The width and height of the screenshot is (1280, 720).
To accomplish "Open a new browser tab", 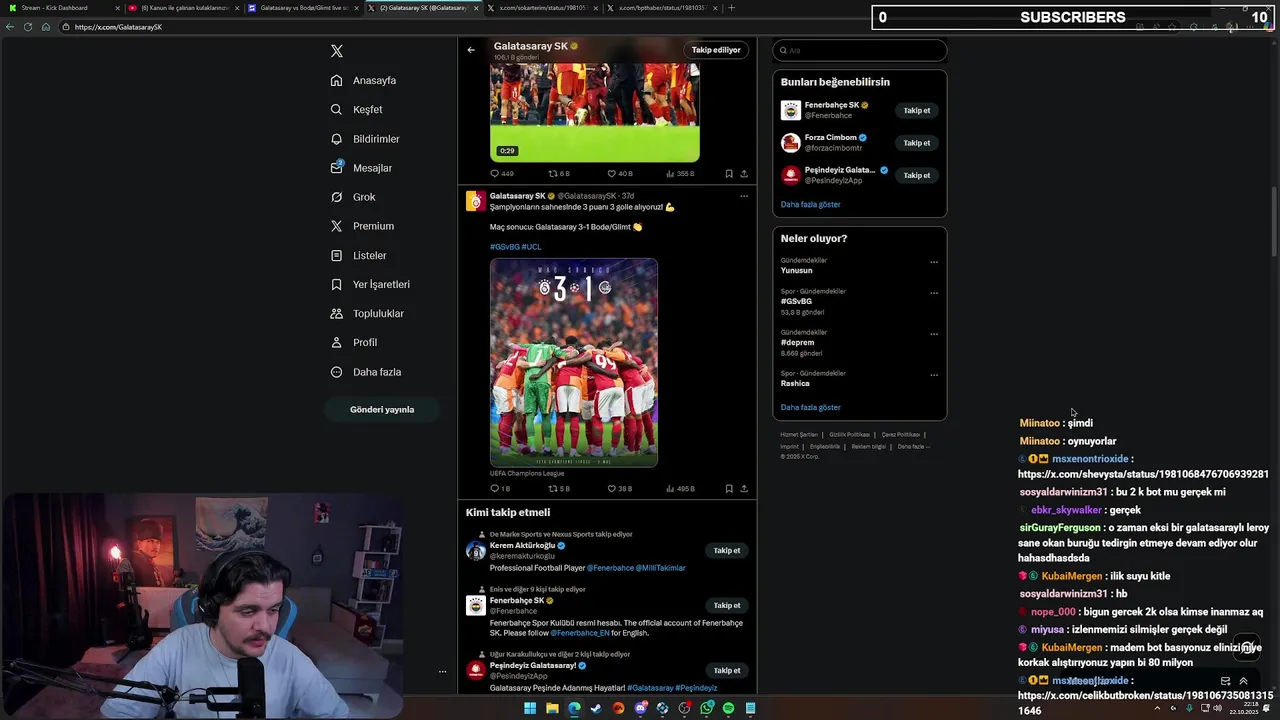I will click(x=731, y=8).
